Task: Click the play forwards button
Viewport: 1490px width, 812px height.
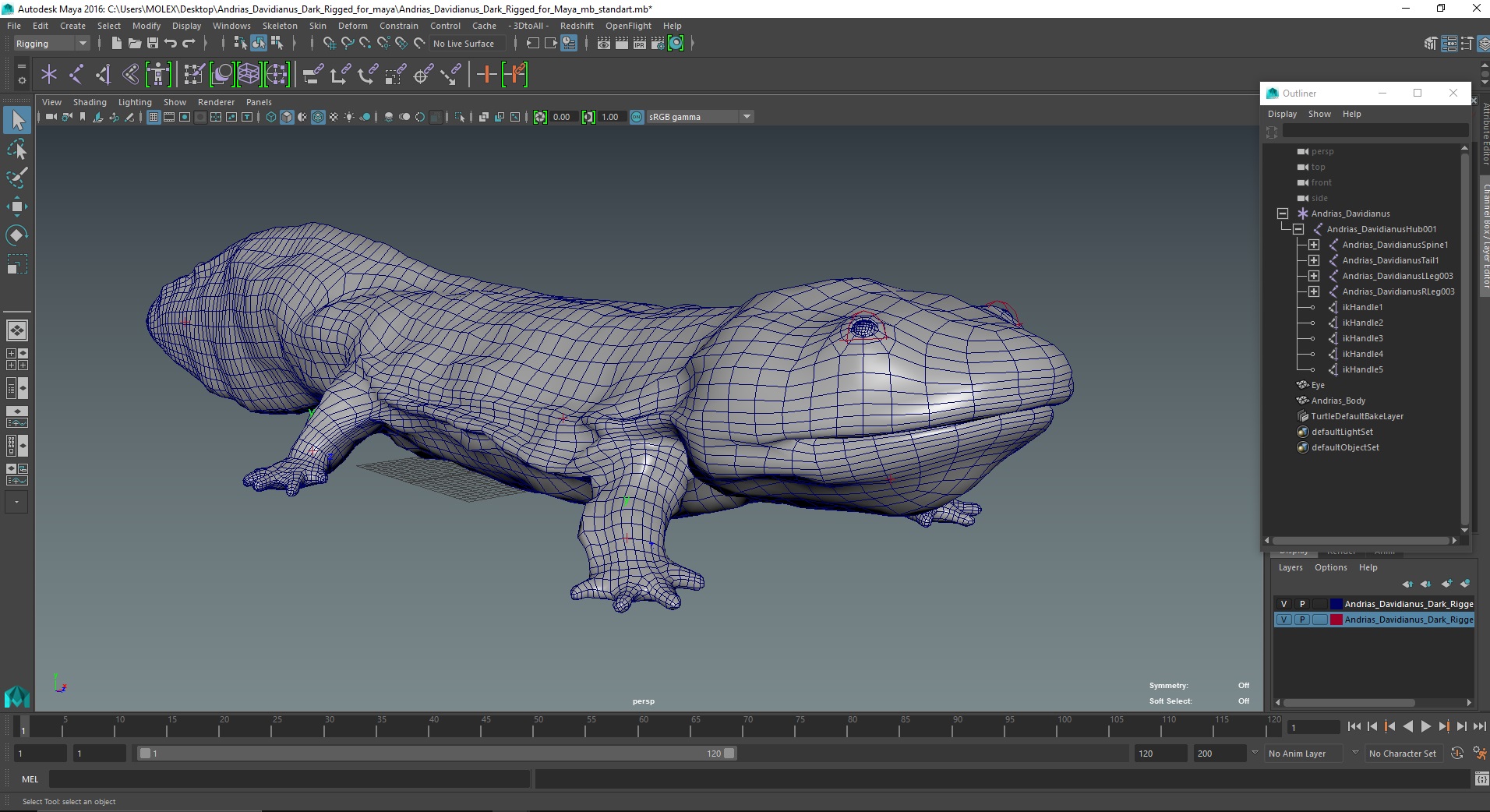Action: pos(1425,726)
